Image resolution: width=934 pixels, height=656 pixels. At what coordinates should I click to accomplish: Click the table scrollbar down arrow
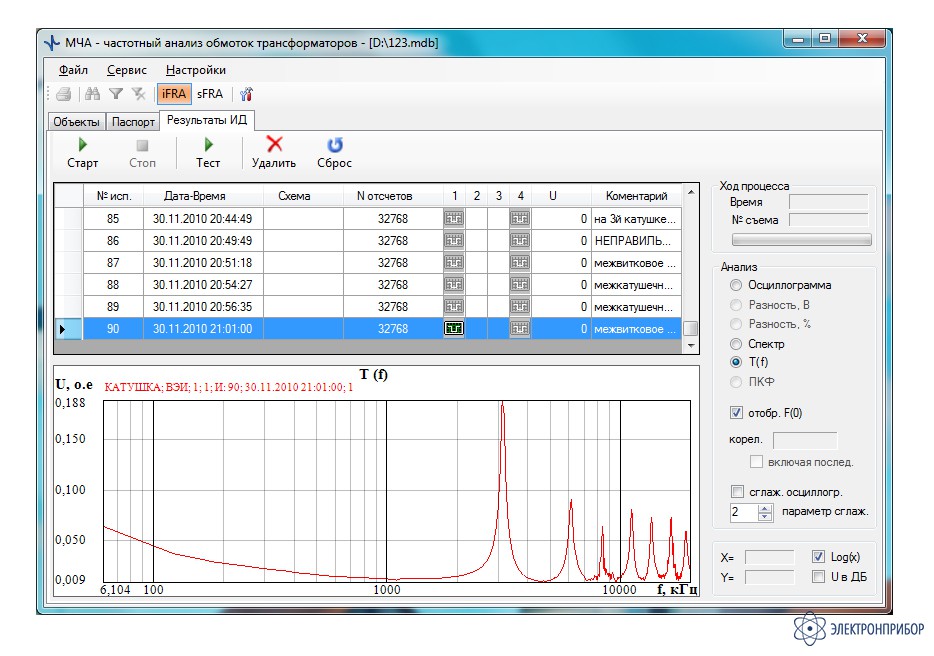(x=691, y=346)
